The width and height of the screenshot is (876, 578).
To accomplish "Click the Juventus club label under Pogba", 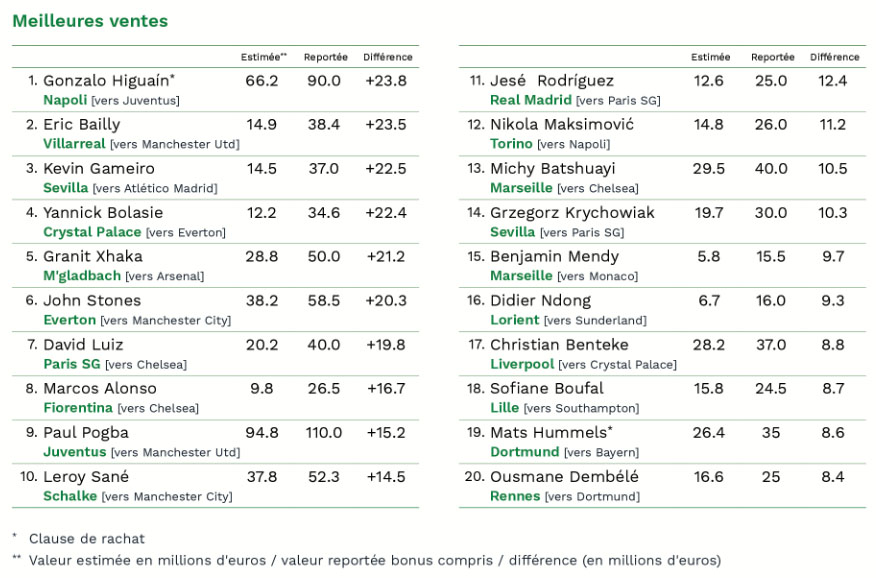I will pyautogui.click(x=74, y=452).
